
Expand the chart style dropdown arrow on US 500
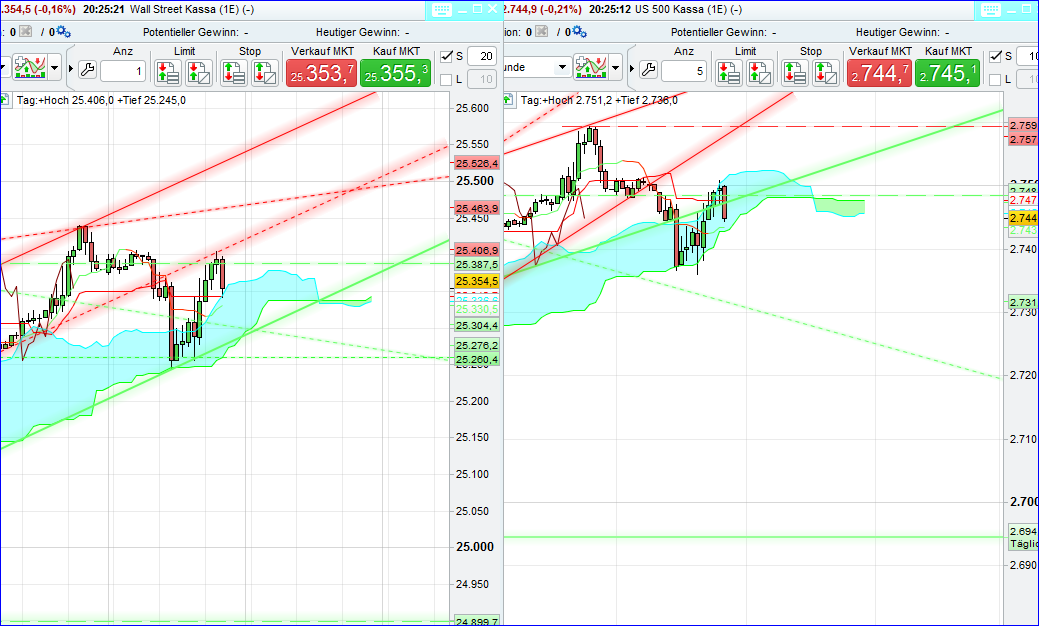click(x=615, y=66)
